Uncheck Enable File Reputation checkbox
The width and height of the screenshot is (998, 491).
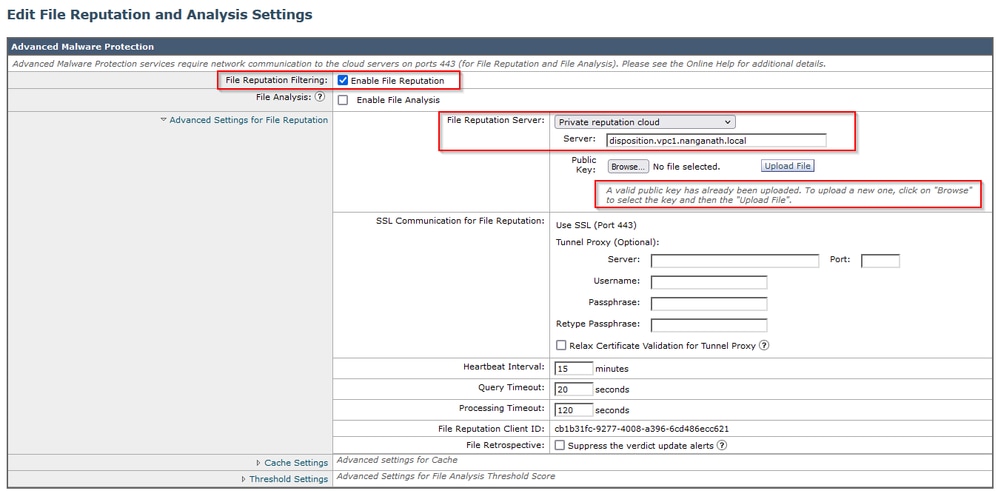(343, 81)
